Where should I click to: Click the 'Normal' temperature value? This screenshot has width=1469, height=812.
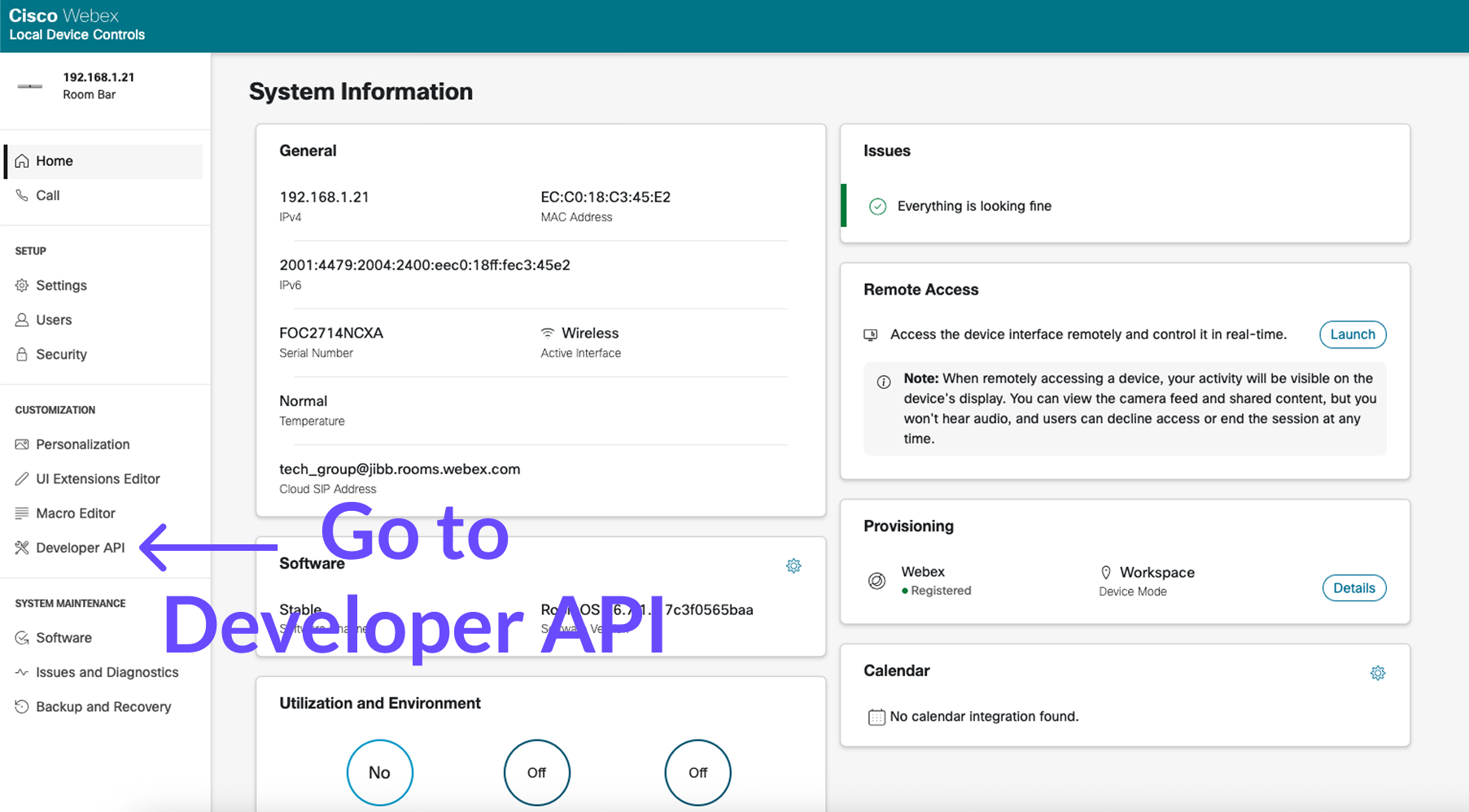coord(304,401)
